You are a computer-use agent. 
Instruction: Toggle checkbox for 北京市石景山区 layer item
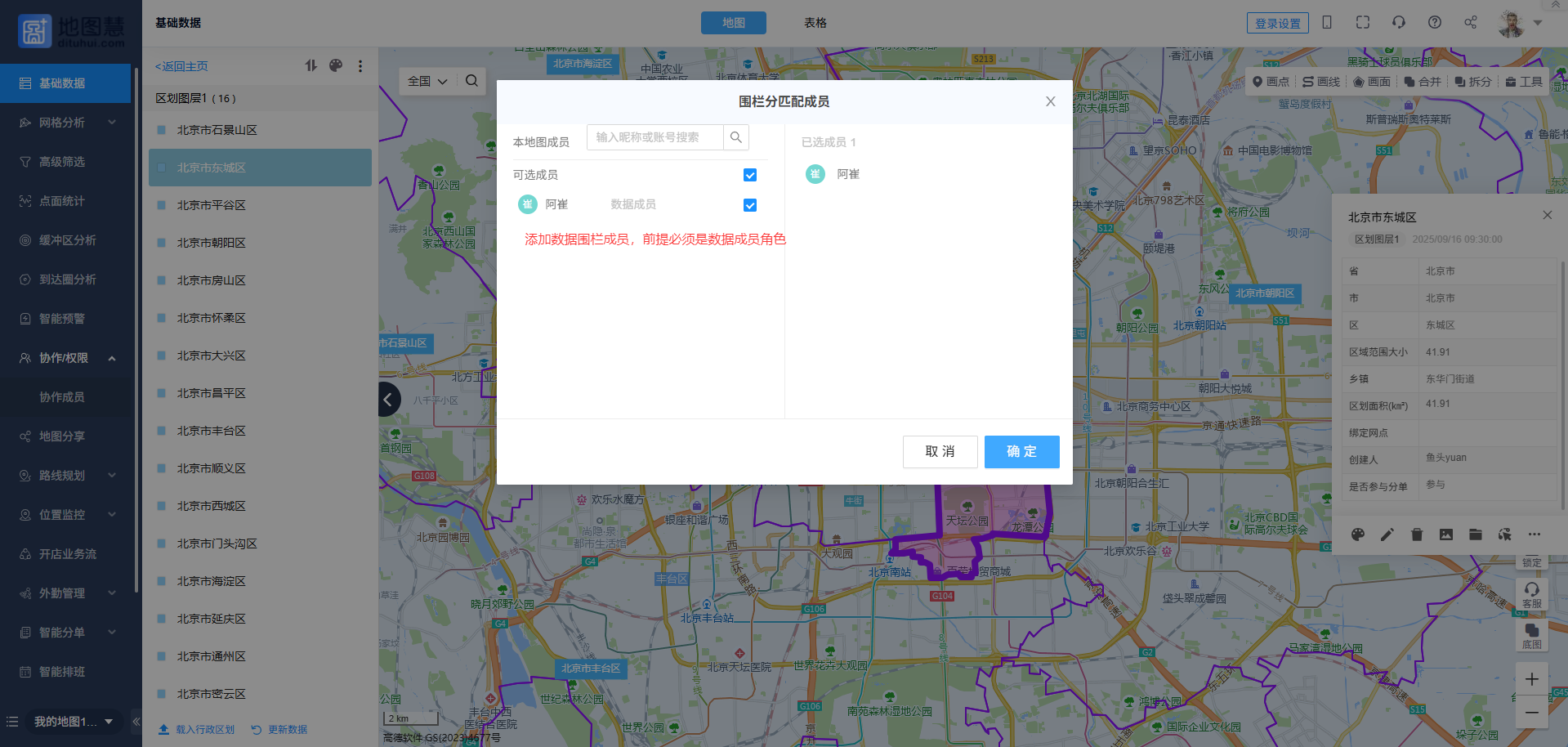pyautogui.click(x=162, y=130)
